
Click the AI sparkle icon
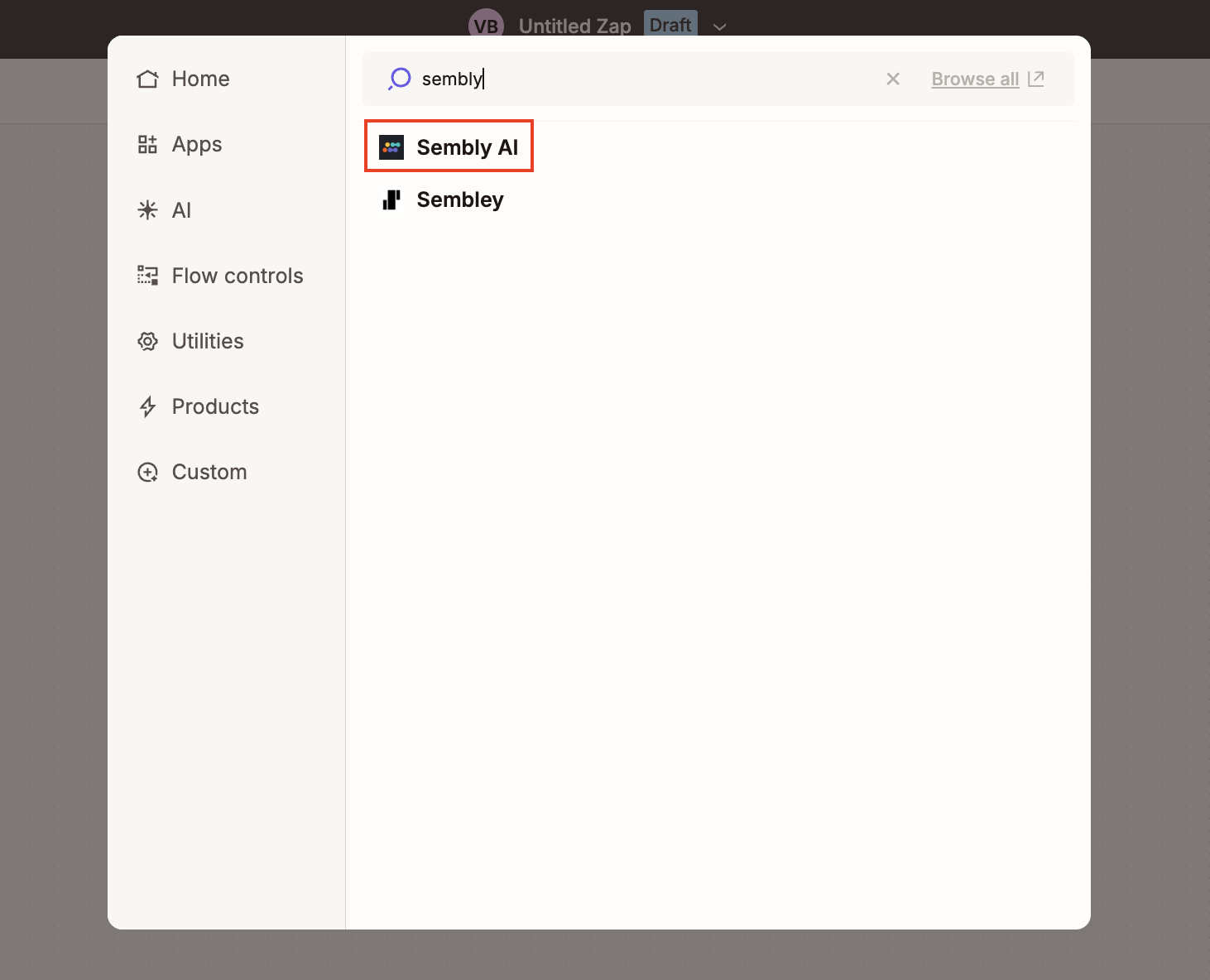point(147,210)
